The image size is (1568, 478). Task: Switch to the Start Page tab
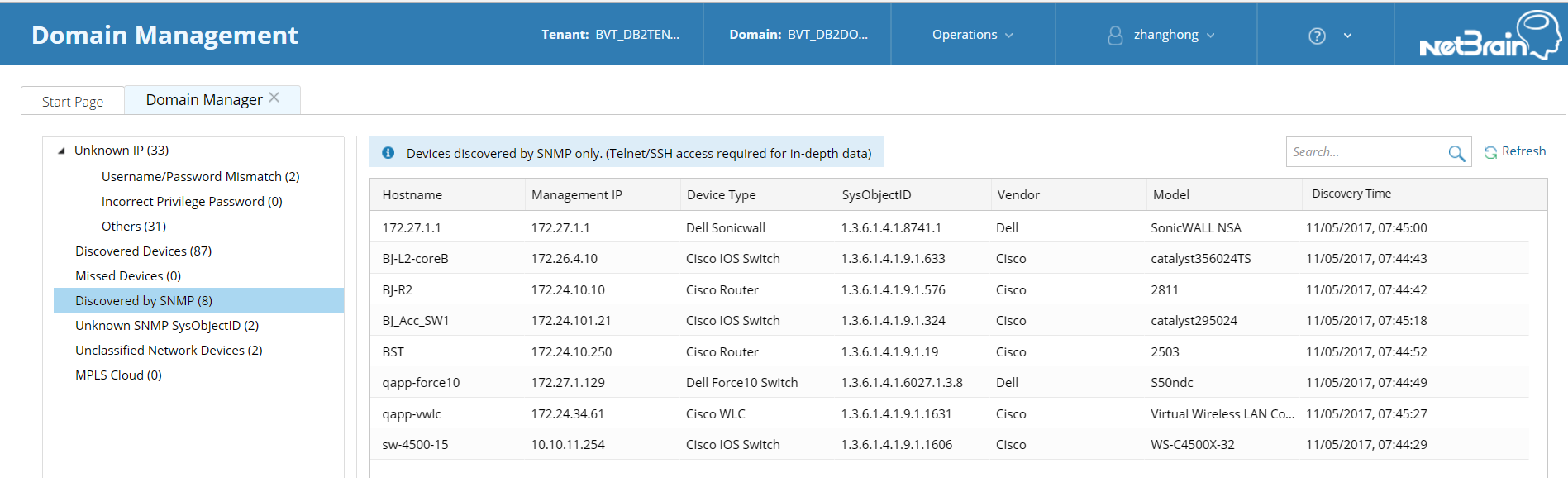pos(73,102)
